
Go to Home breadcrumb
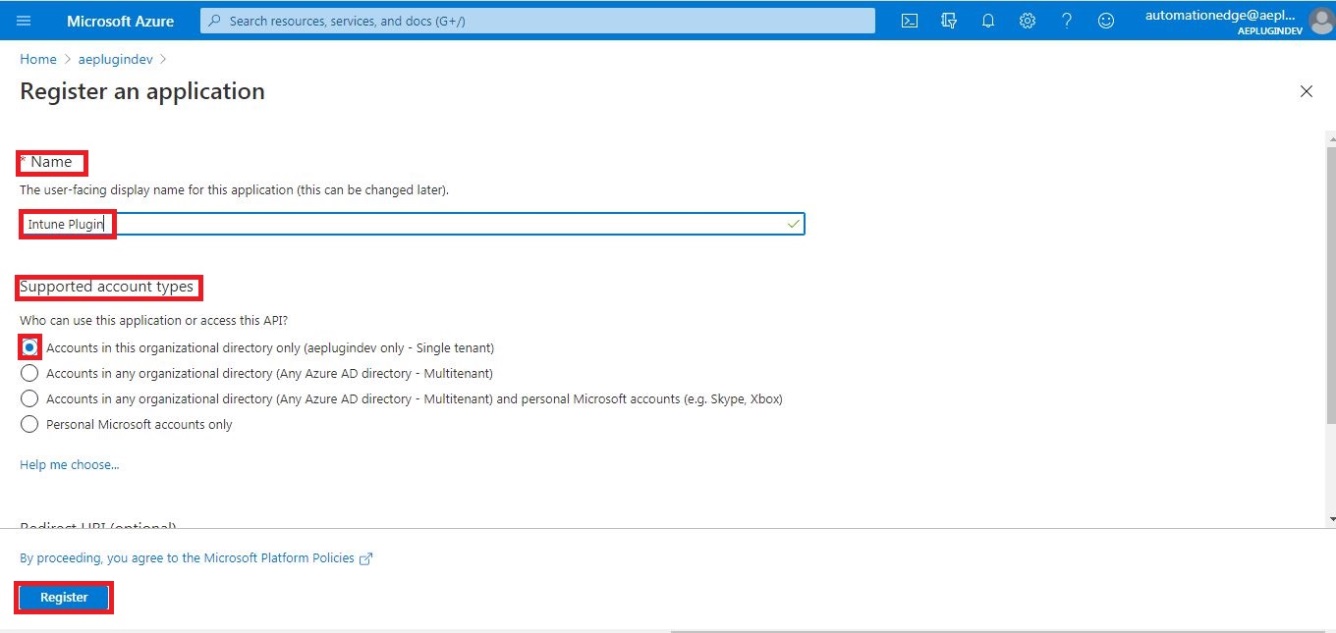38,59
